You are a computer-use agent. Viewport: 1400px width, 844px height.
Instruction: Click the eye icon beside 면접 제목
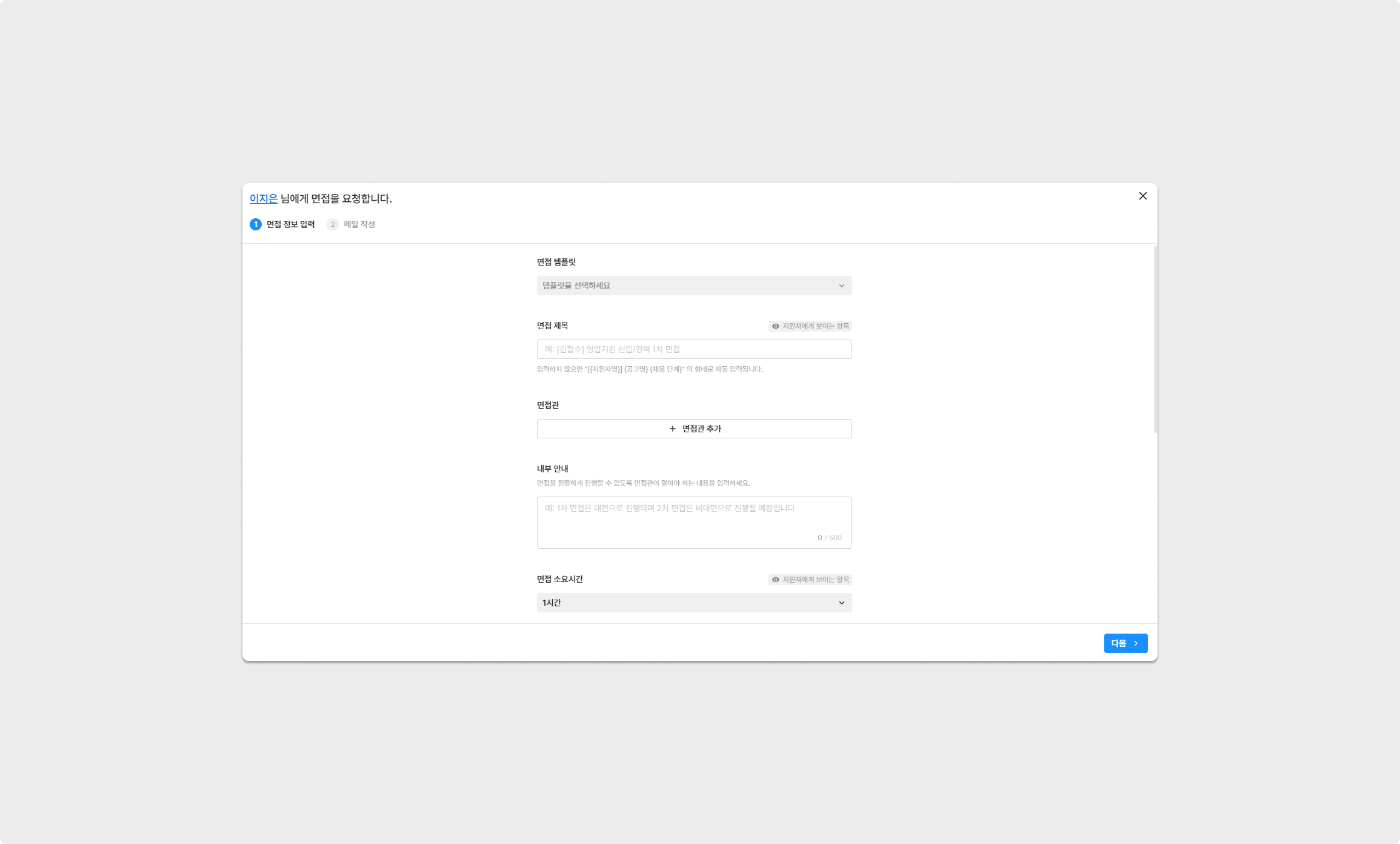776,326
